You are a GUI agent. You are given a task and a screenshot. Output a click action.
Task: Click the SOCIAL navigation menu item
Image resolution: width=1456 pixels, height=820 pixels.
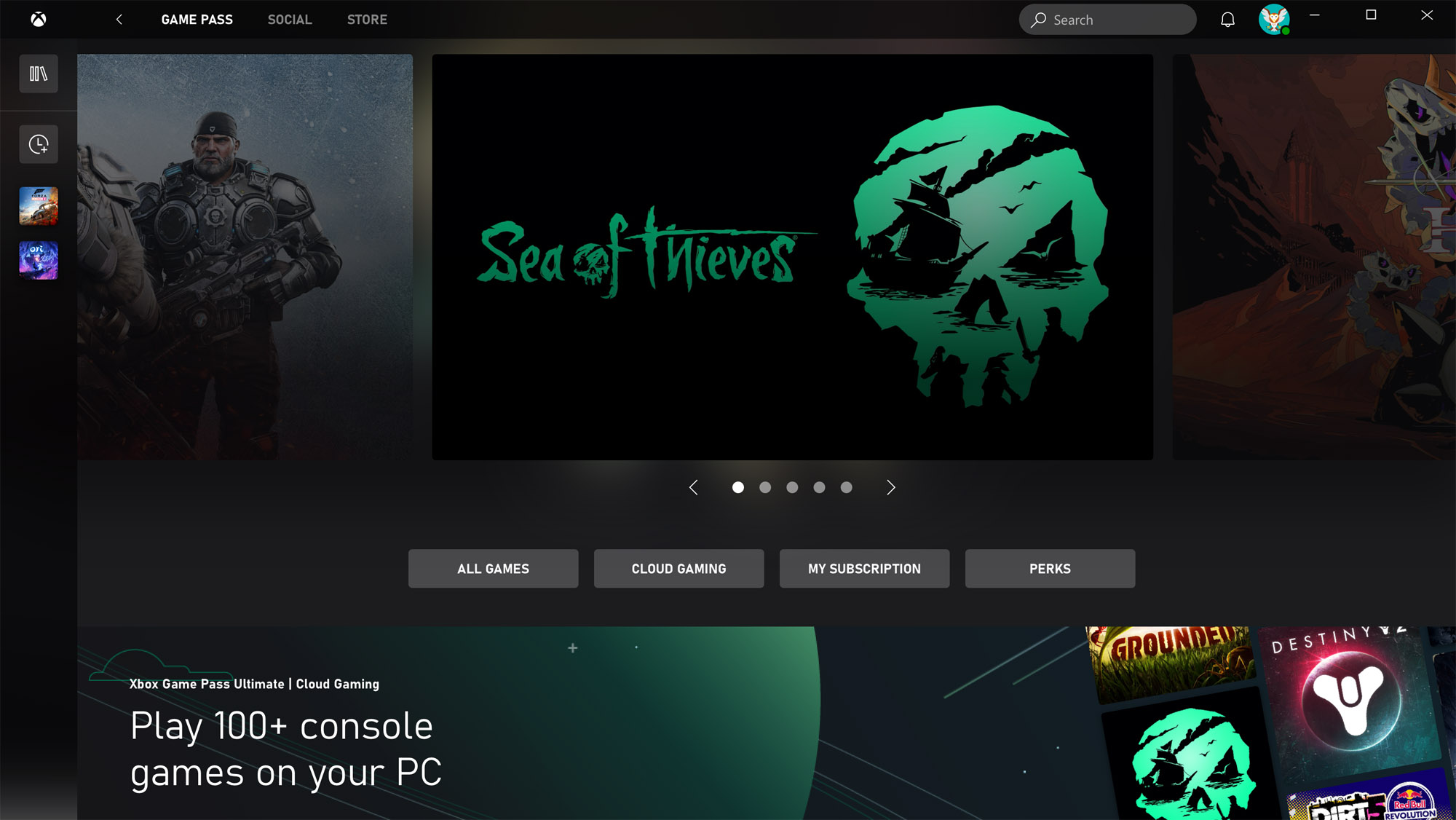(289, 19)
